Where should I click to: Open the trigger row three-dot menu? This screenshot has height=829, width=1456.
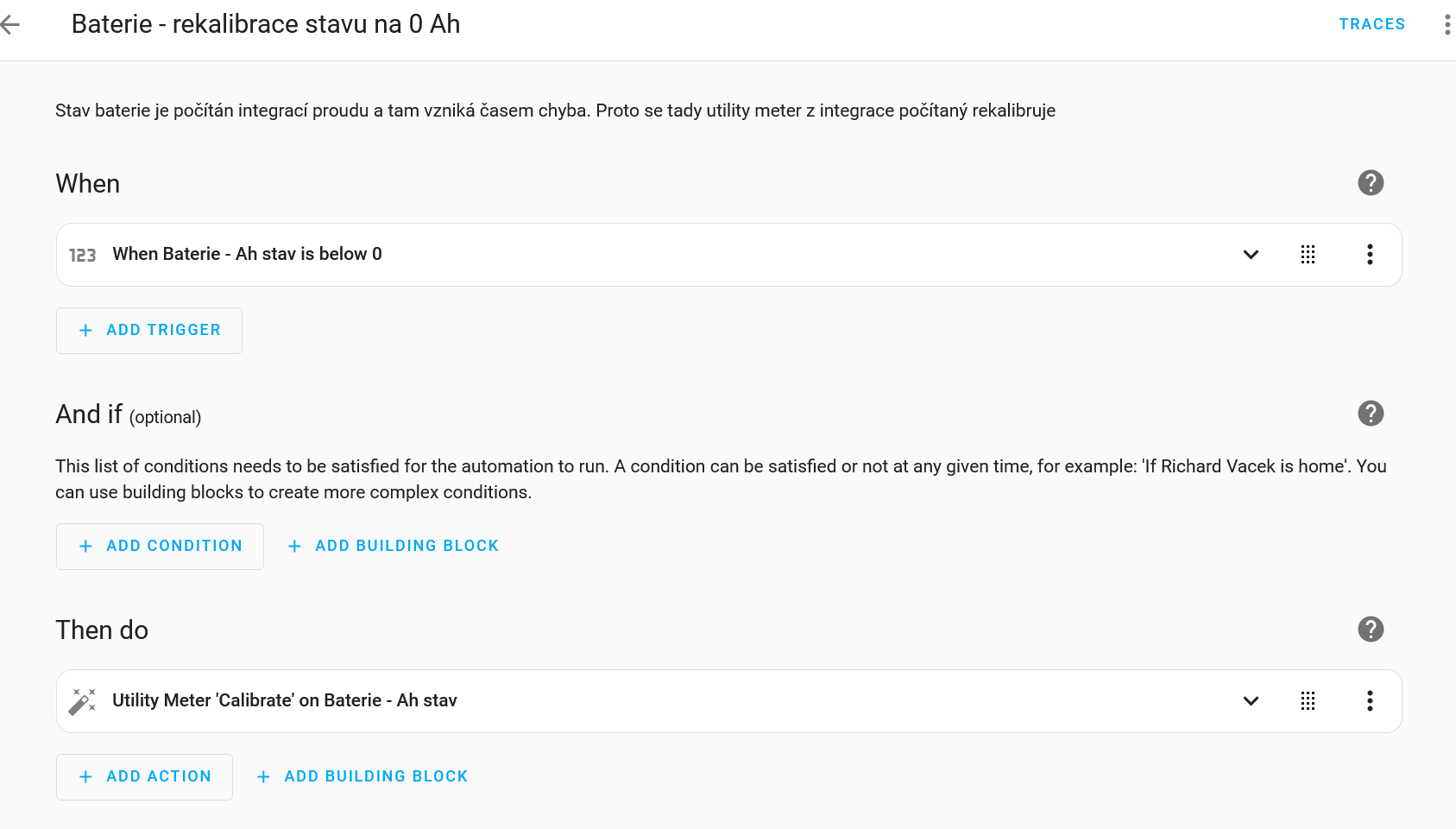(x=1370, y=255)
